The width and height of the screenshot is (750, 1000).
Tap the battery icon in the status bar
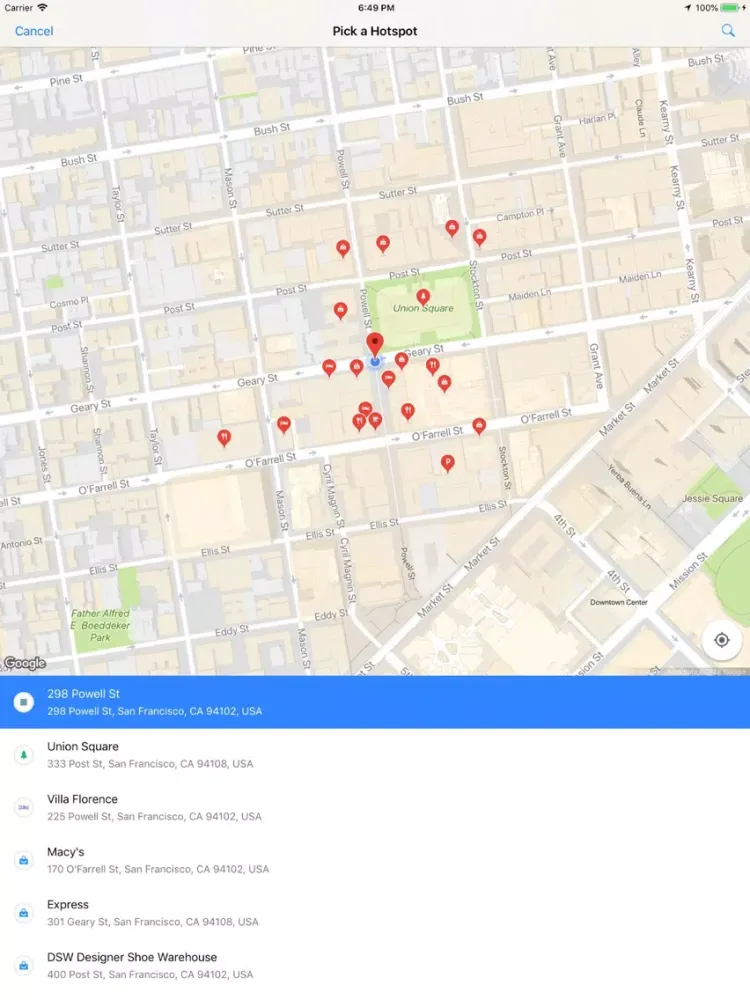[732, 8]
